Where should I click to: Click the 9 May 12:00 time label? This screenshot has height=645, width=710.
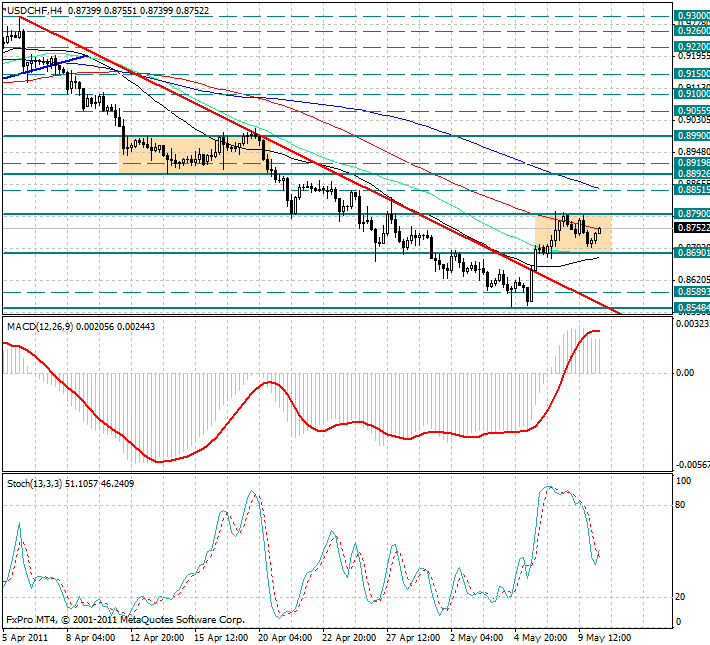click(605, 638)
